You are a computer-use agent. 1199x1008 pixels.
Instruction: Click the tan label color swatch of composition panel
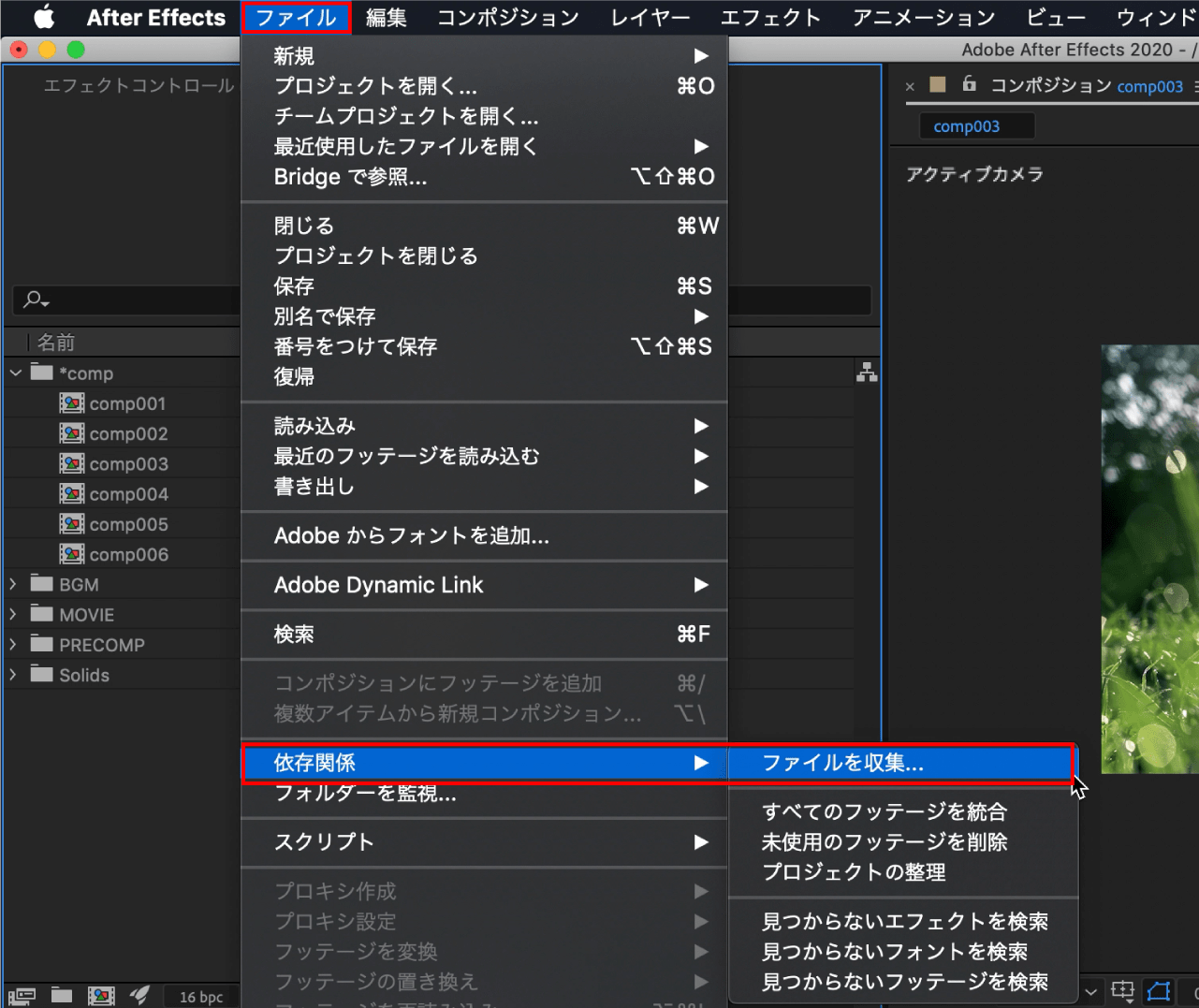937,85
